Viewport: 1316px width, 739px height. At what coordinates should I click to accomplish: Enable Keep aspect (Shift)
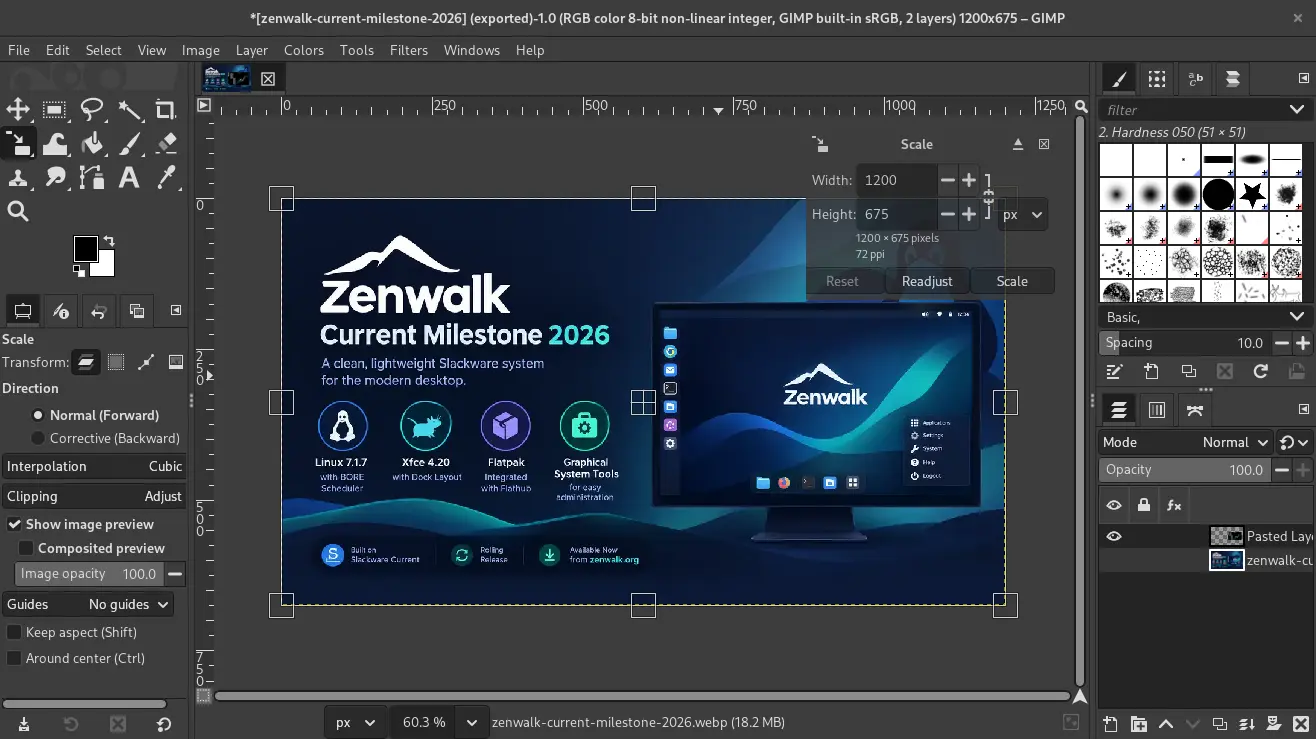72,632
